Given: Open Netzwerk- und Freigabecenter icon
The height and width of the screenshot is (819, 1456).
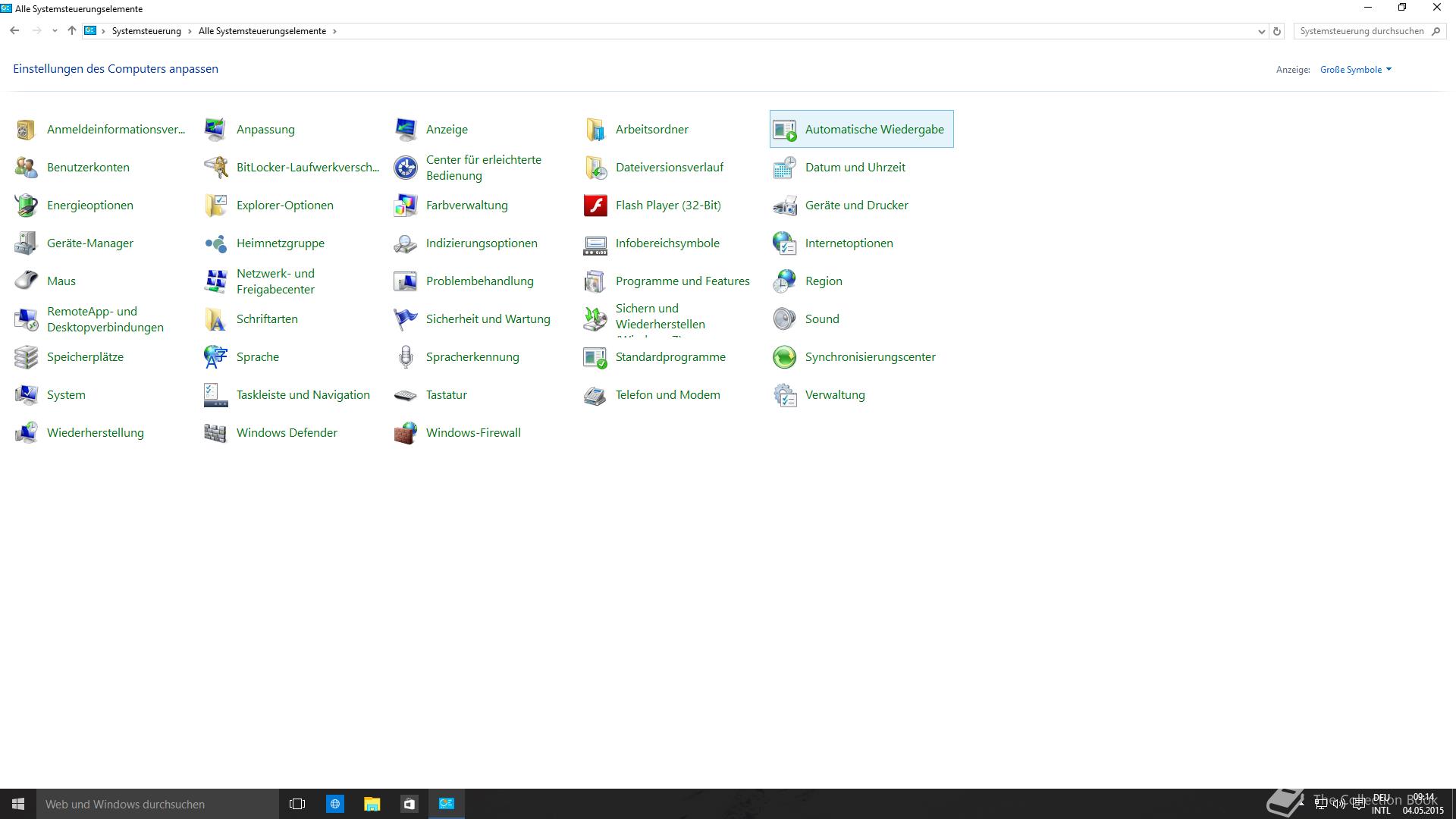Looking at the screenshot, I should pyautogui.click(x=215, y=281).
